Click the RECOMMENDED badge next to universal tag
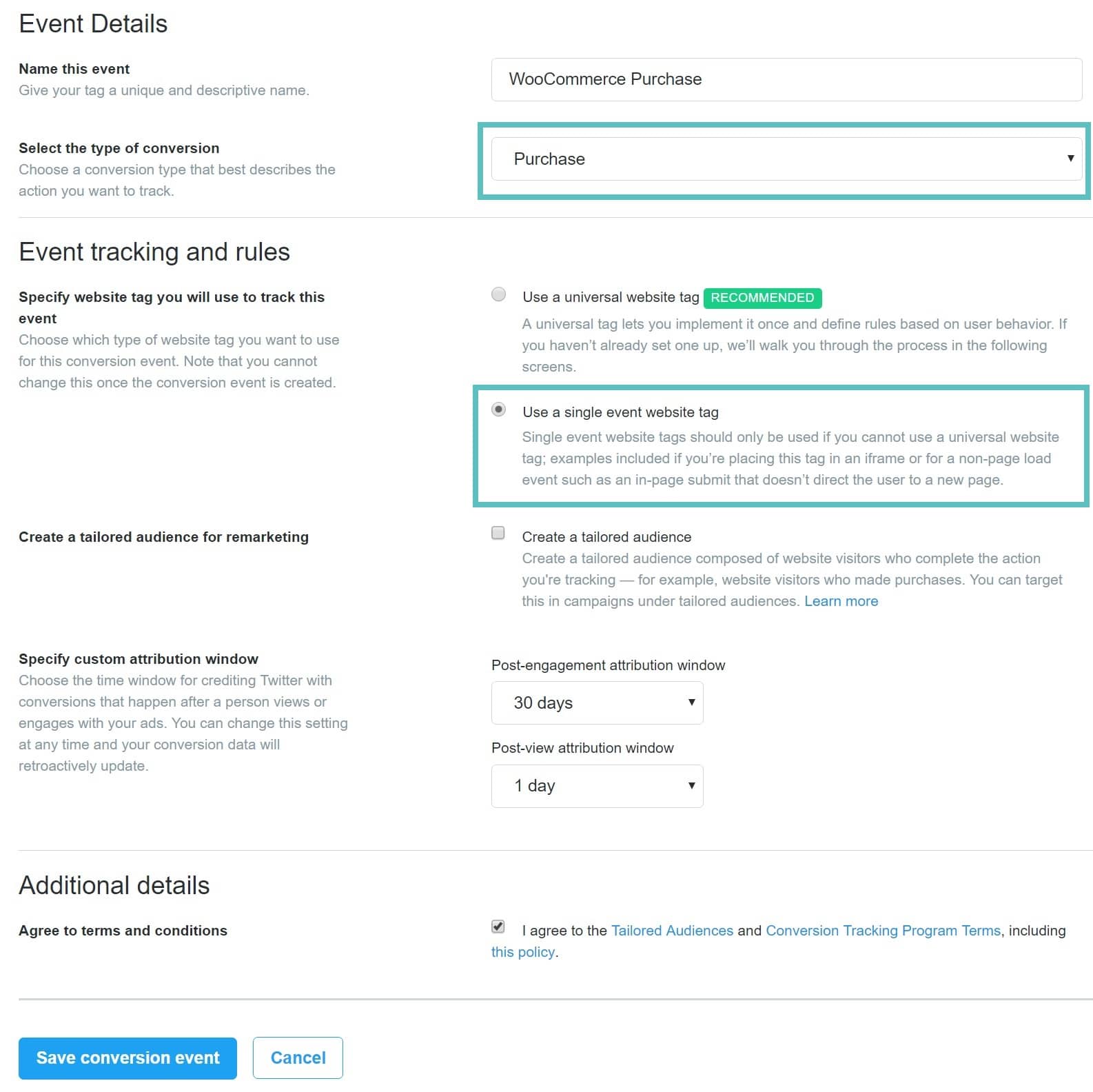This screenshot has height=1092, width=1093. coord(762,298)
